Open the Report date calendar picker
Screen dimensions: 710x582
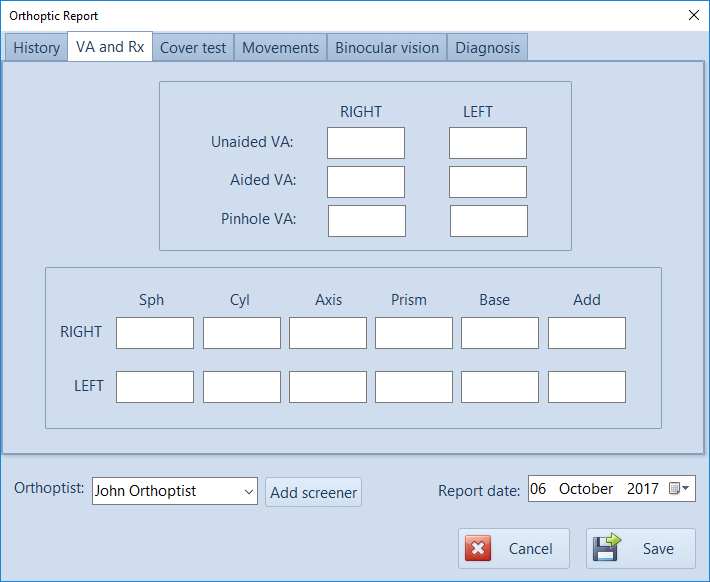click(x=680, y=489)
